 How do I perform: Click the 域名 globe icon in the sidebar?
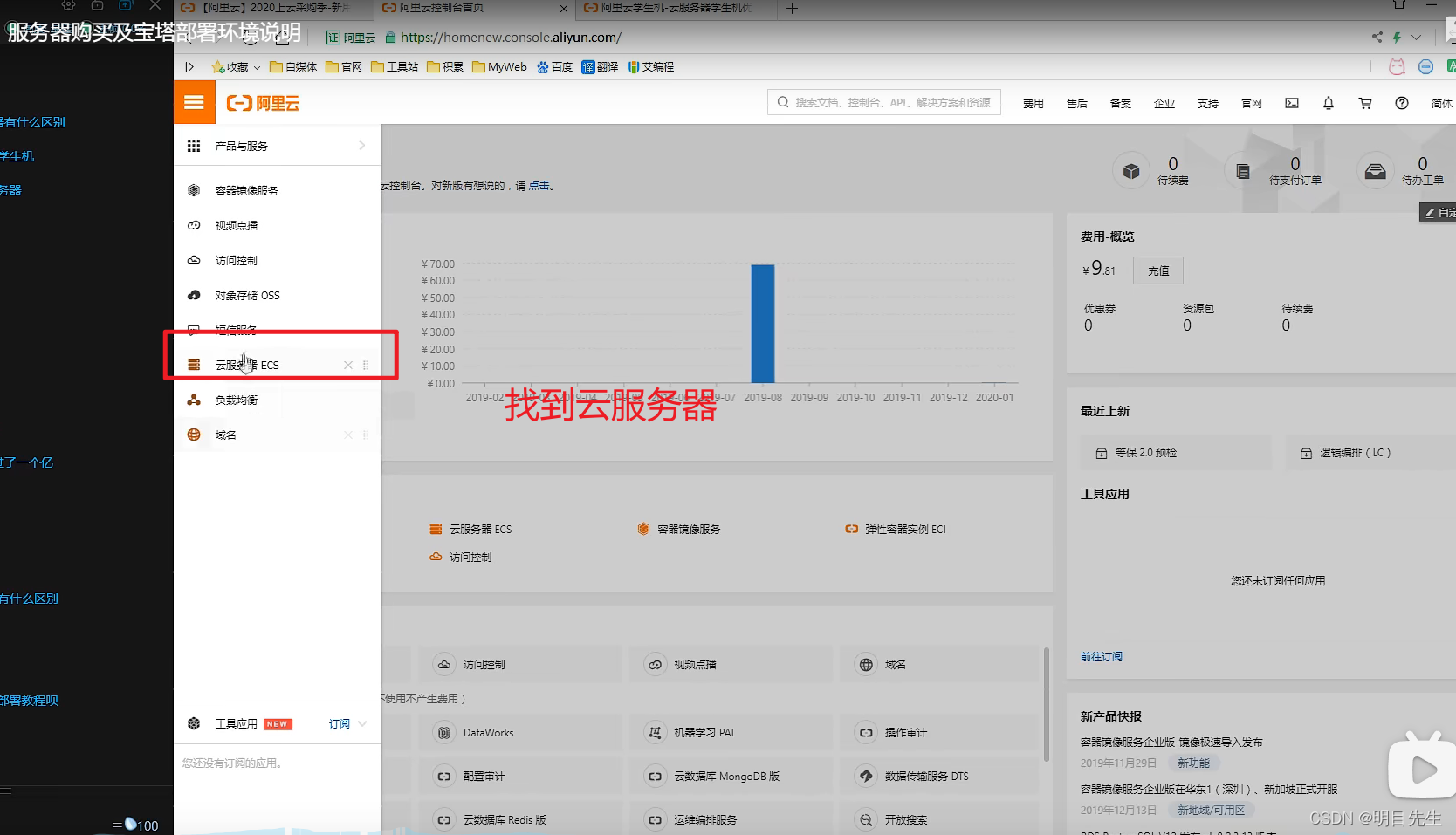[x=194, y=435]
